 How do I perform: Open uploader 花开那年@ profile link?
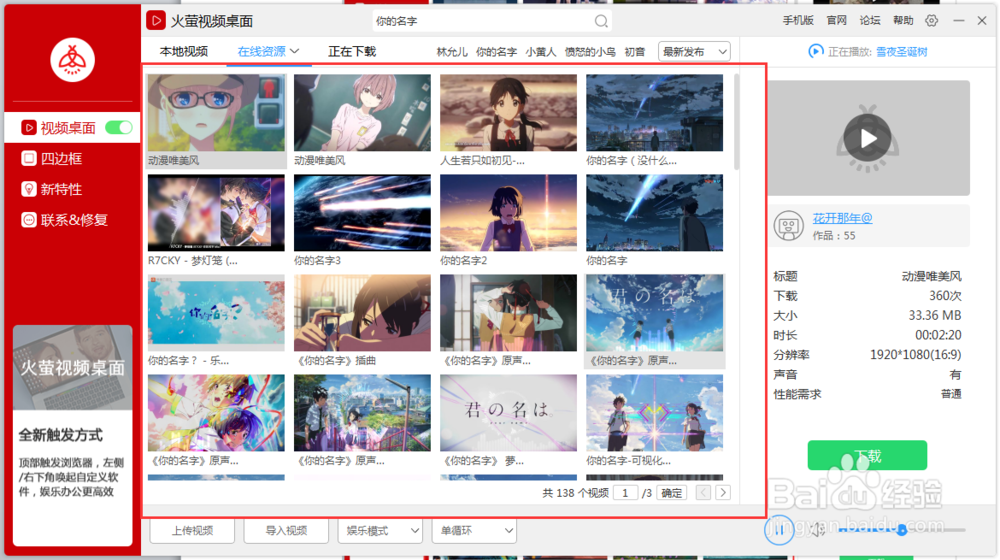click(x=842, y=218)
